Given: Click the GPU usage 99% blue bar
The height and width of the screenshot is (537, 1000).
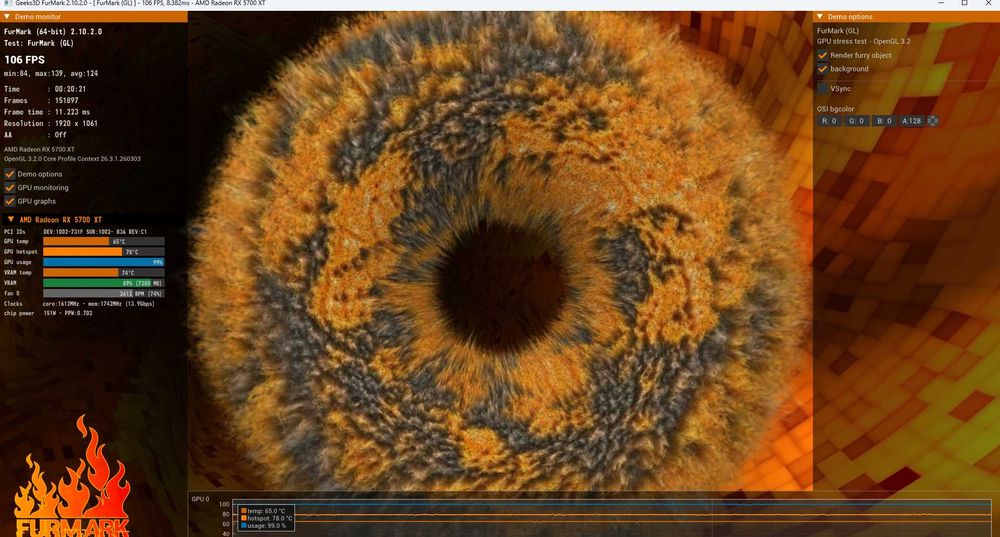Looking at the screenshot, I should pos(103,262).
